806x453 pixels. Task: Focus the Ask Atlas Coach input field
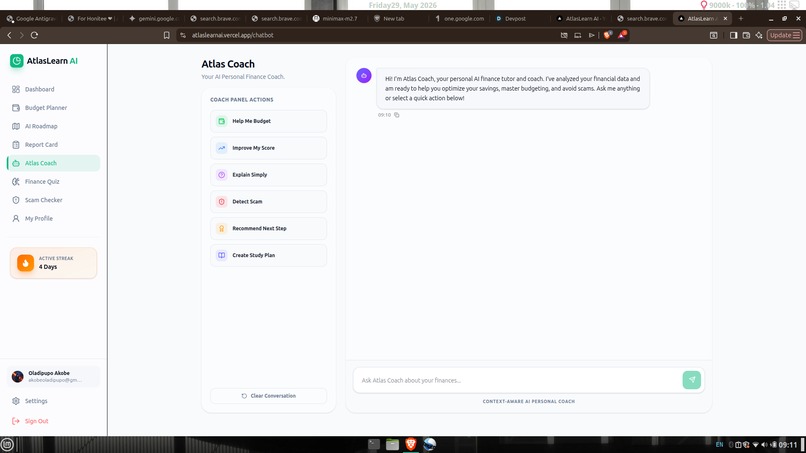(517, 380)
